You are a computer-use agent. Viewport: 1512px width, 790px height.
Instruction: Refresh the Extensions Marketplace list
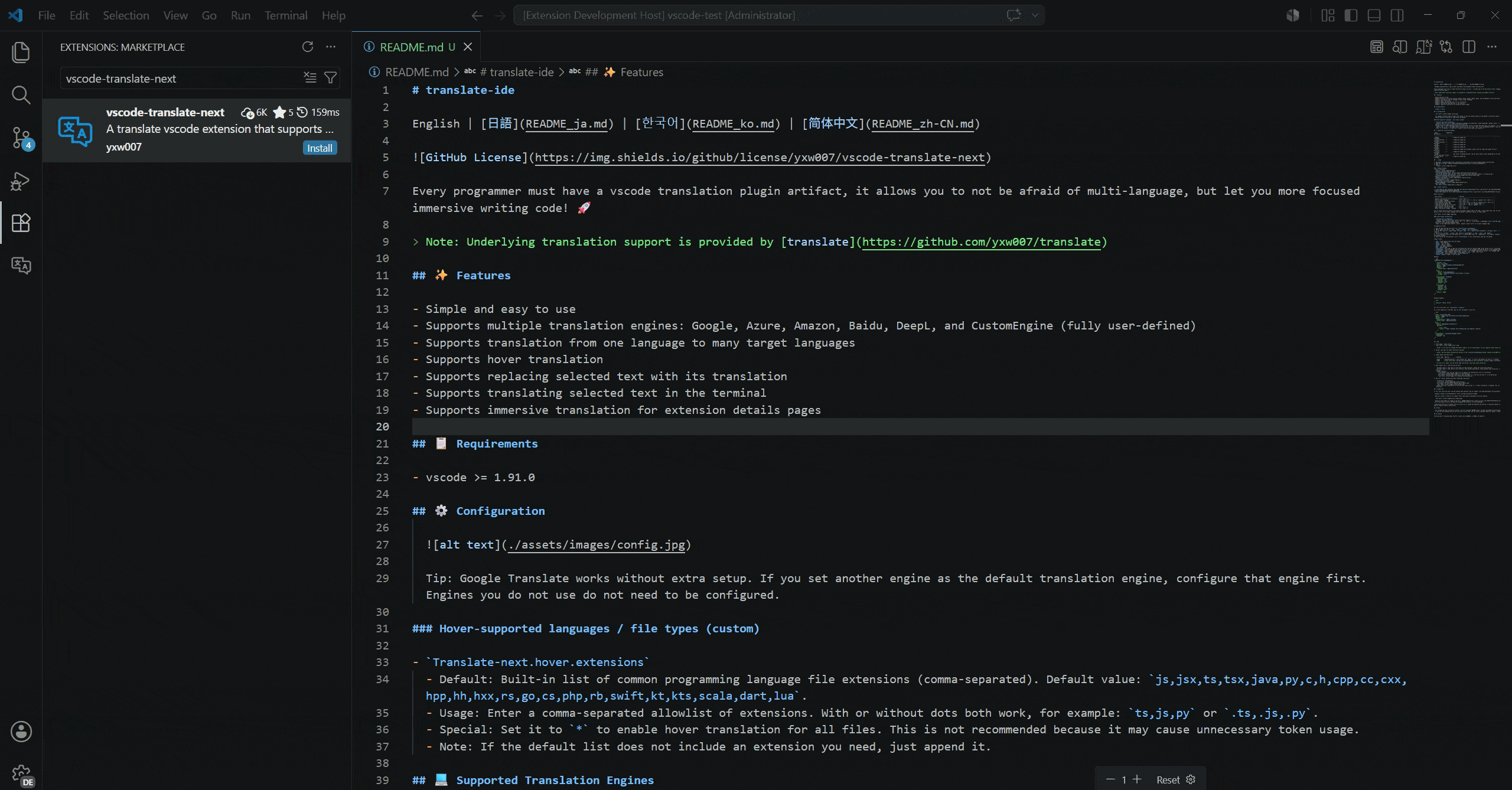pyautogui.click(x=308, y=47)
